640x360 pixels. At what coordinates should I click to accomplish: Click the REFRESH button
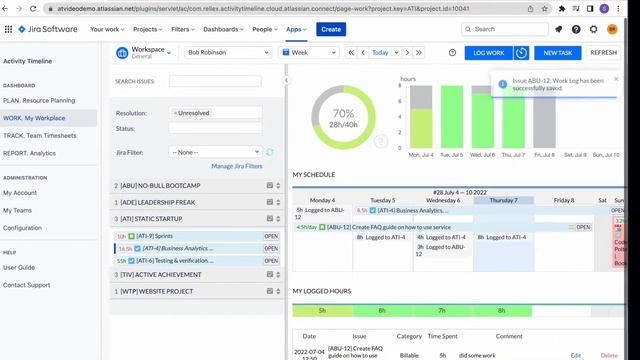coord(603,53)
